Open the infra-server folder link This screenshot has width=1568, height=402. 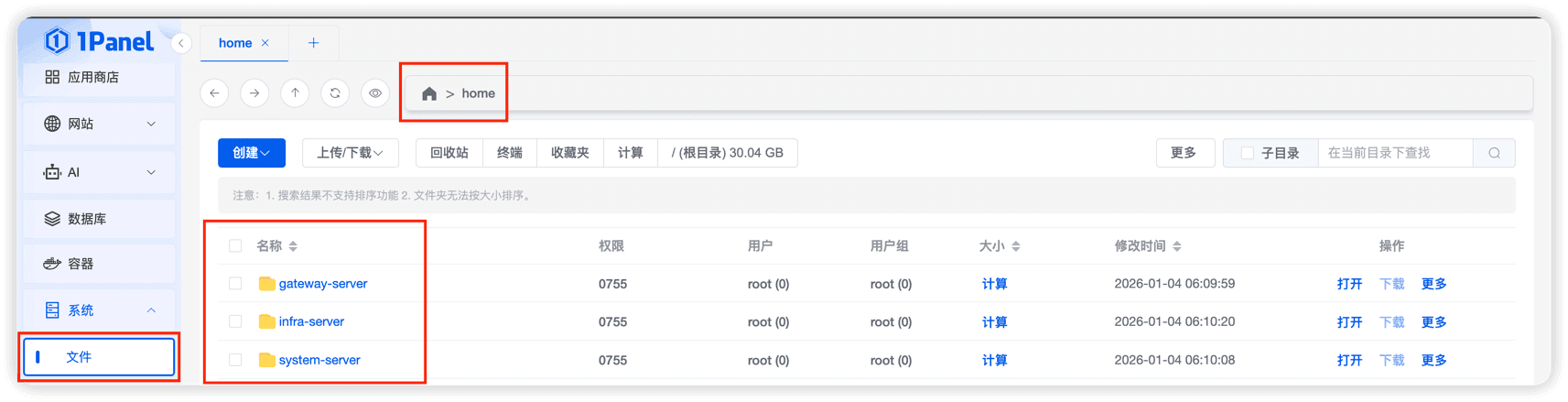(311, 321)
